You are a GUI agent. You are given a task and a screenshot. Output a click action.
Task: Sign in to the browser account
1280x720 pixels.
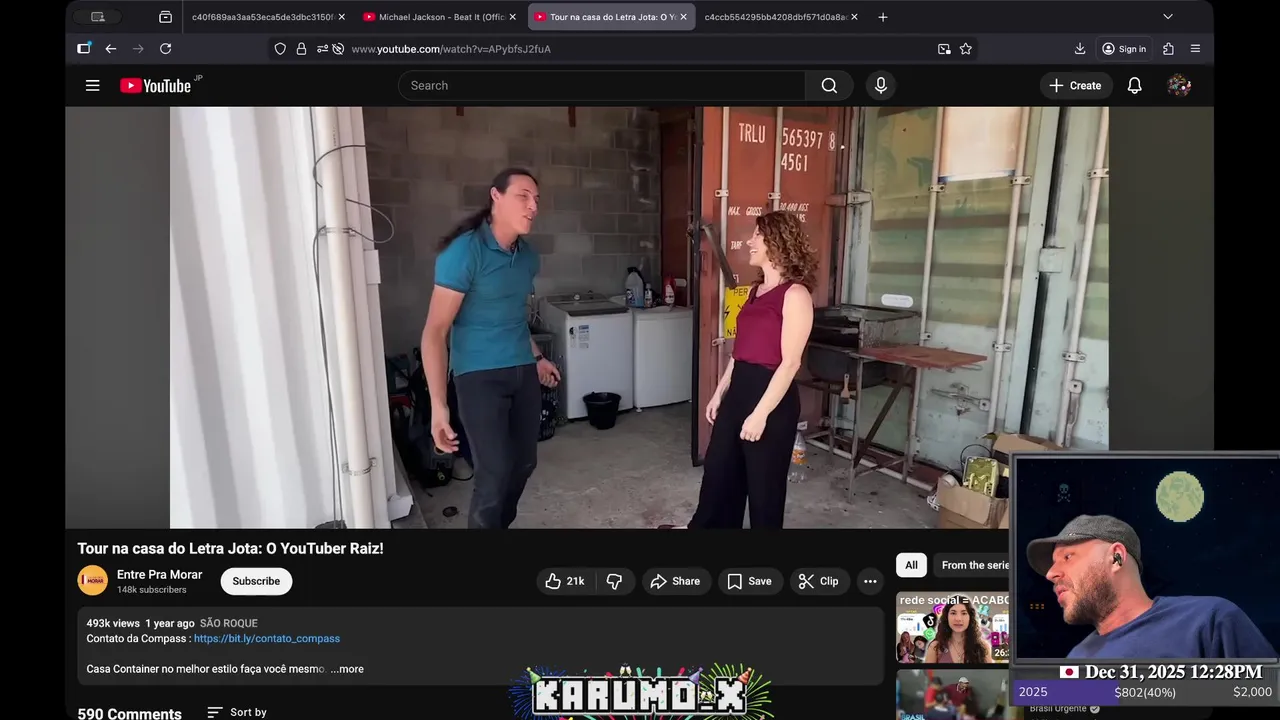(x=1124, y=49)
